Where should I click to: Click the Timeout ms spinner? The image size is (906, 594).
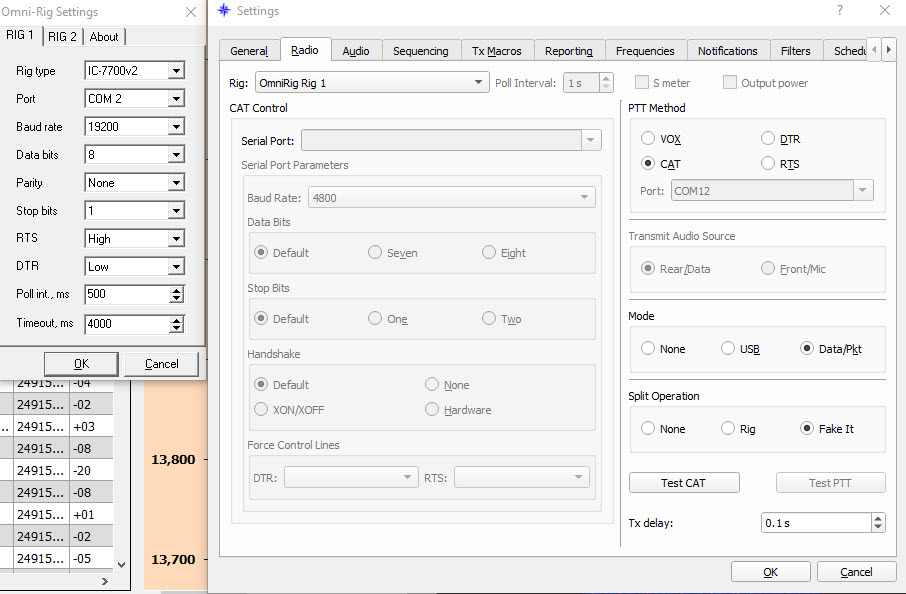pos(177,324)
